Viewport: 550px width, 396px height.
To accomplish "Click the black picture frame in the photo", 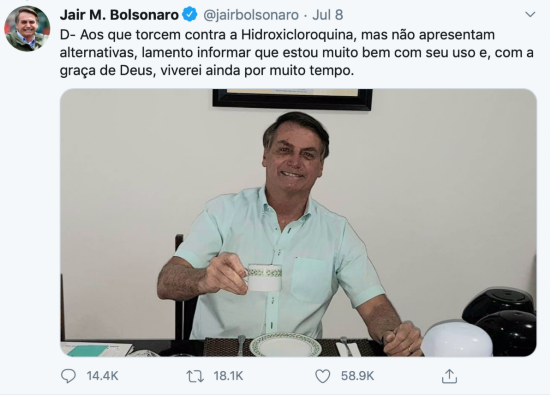I will (x=292, y=99).
